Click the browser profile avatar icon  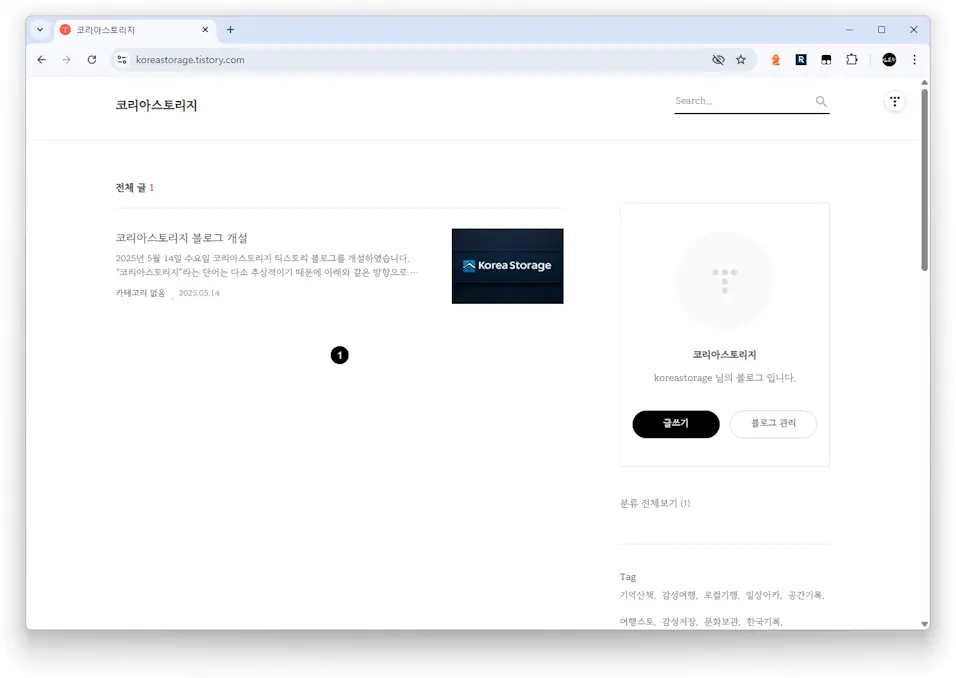pos(888,59)
